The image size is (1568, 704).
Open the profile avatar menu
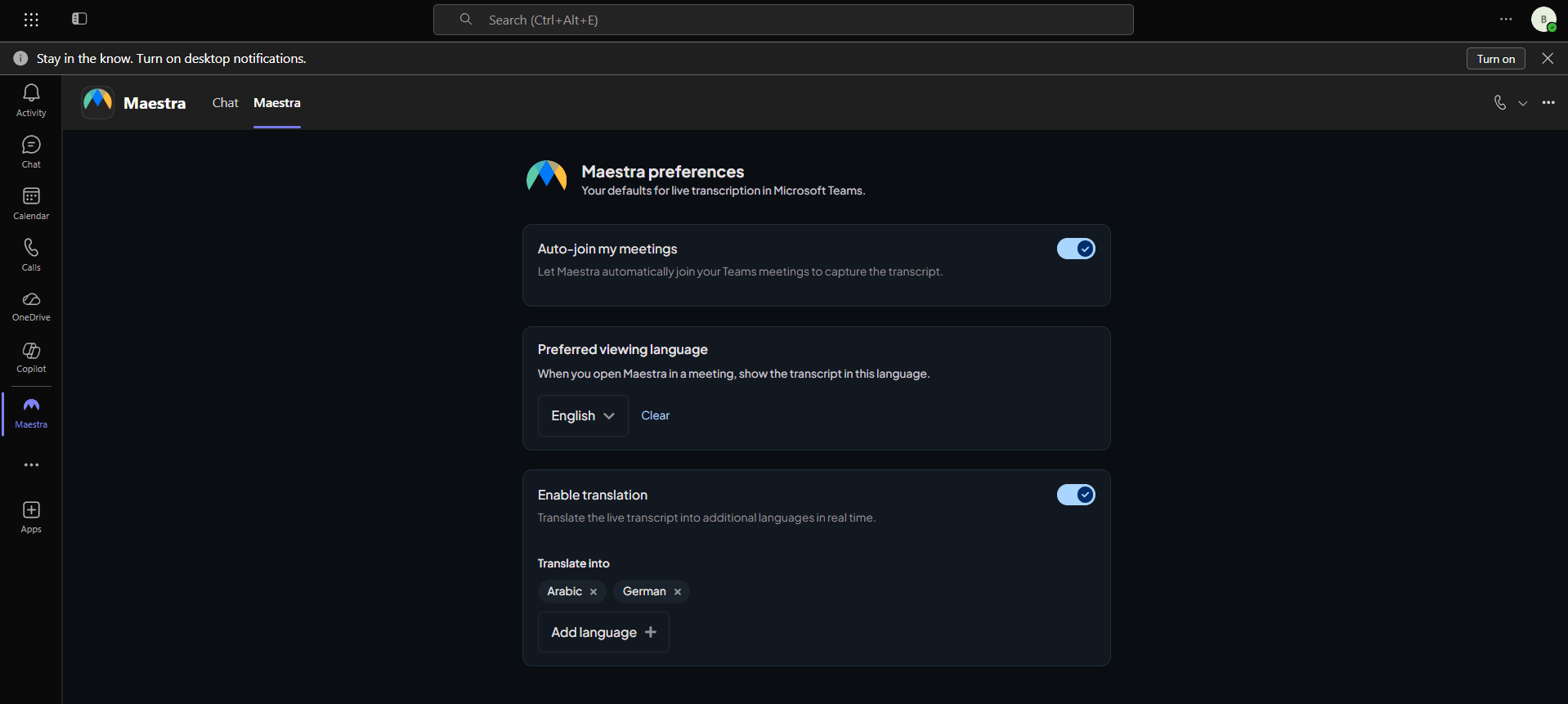point(1543,20)
